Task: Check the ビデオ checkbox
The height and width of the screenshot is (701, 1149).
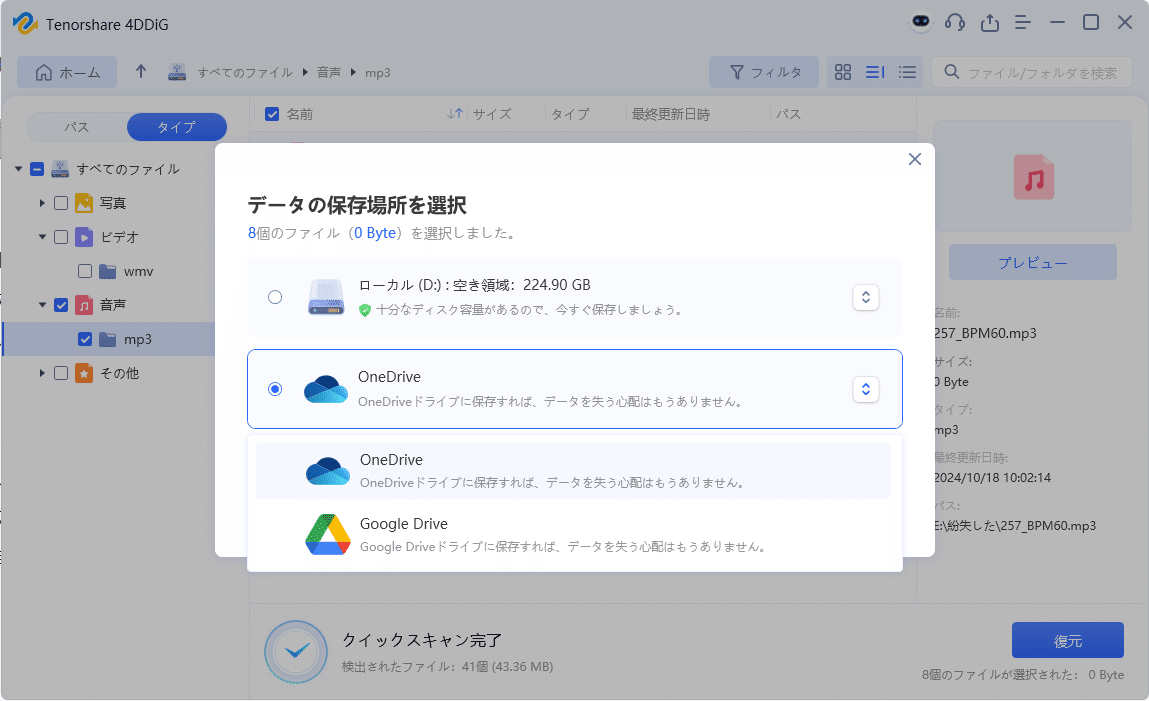Action: [61, 237]
